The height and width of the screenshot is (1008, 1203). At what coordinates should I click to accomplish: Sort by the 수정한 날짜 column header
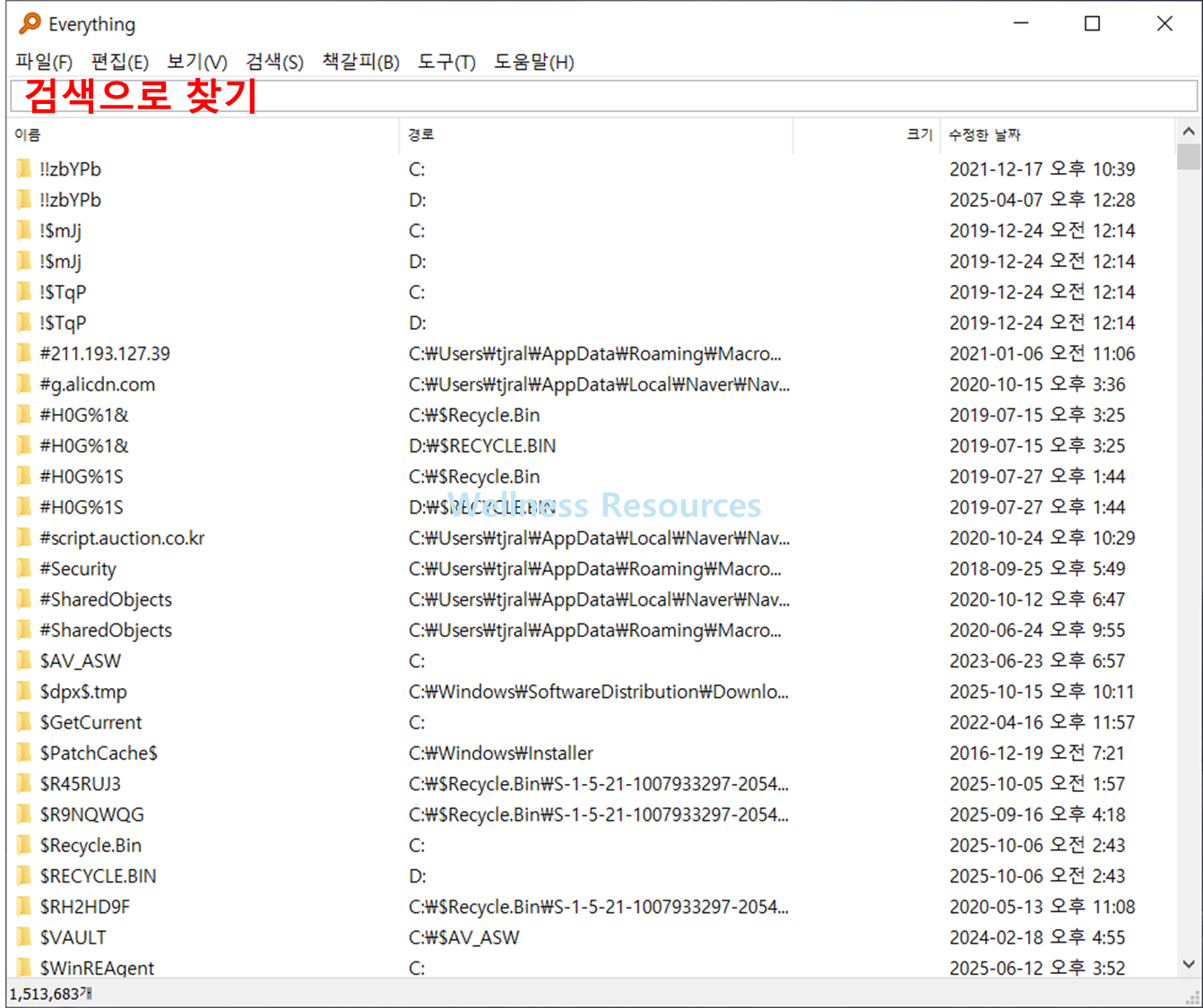click(1057, 134)
